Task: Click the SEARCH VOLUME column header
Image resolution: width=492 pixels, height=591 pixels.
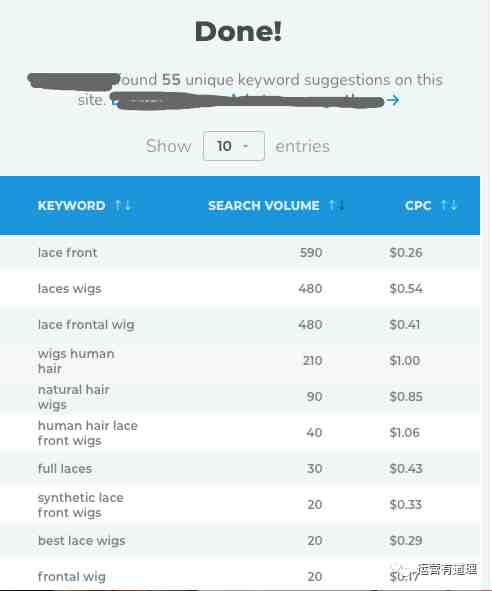Action: 264,205
